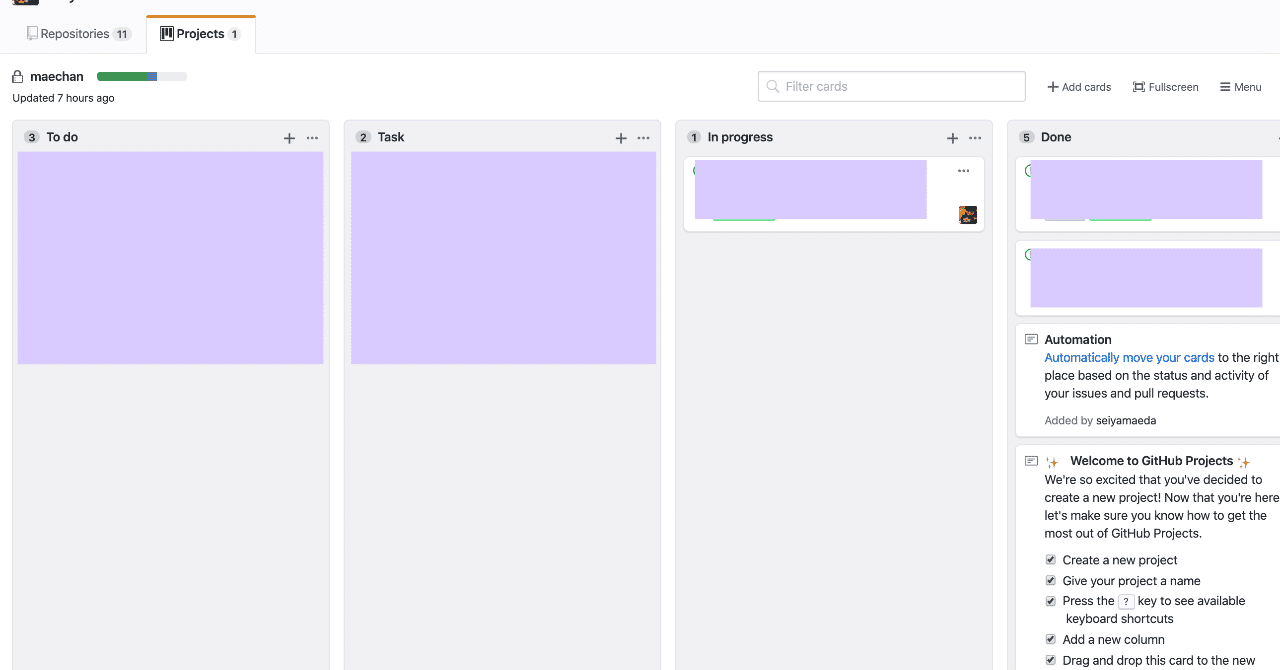Click the ? keyboard shortcut key label
The height and width of the screenshot is (670, 1280).
(1126, 601)
